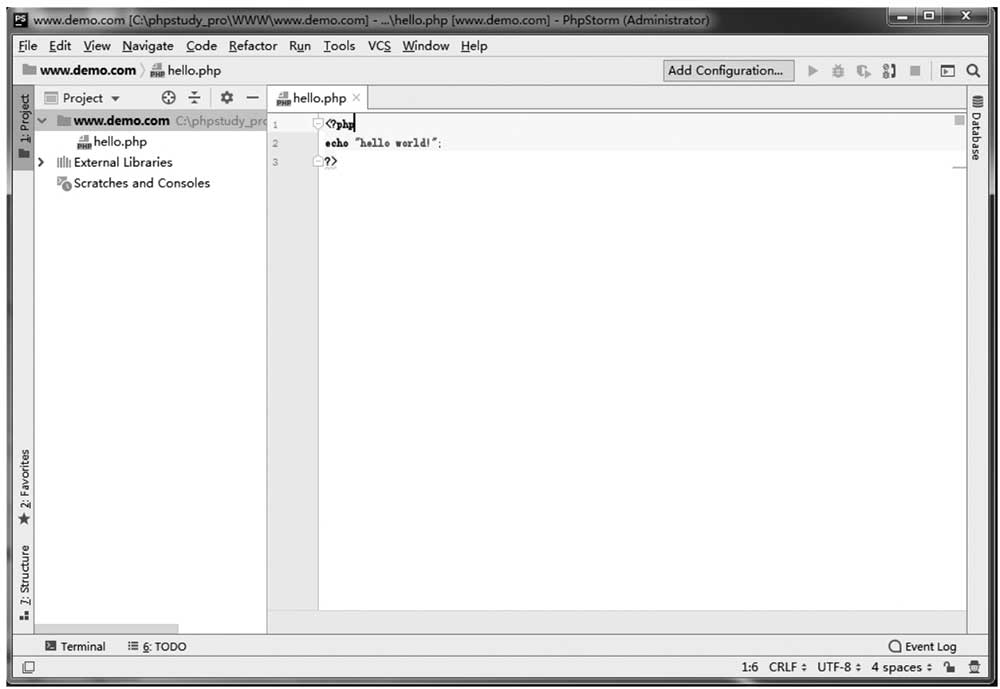Click the Collapse All icon in Project panel

[x=194, y=98]
